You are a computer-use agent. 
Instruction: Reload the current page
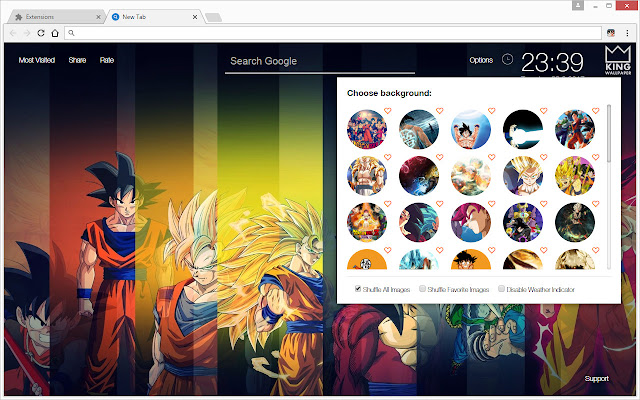click(41, 33)
